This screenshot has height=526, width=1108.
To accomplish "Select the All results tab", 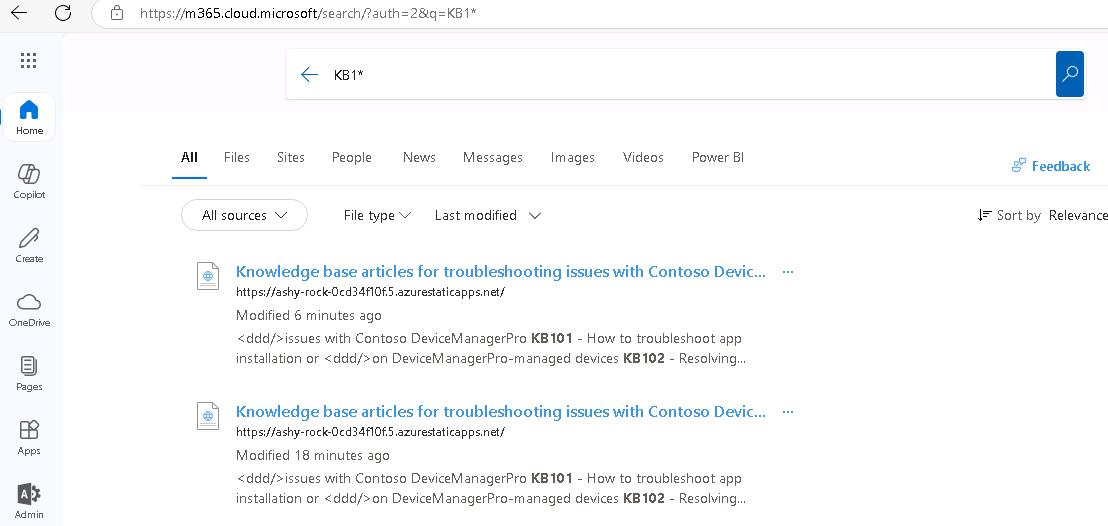I will [189, 158].
